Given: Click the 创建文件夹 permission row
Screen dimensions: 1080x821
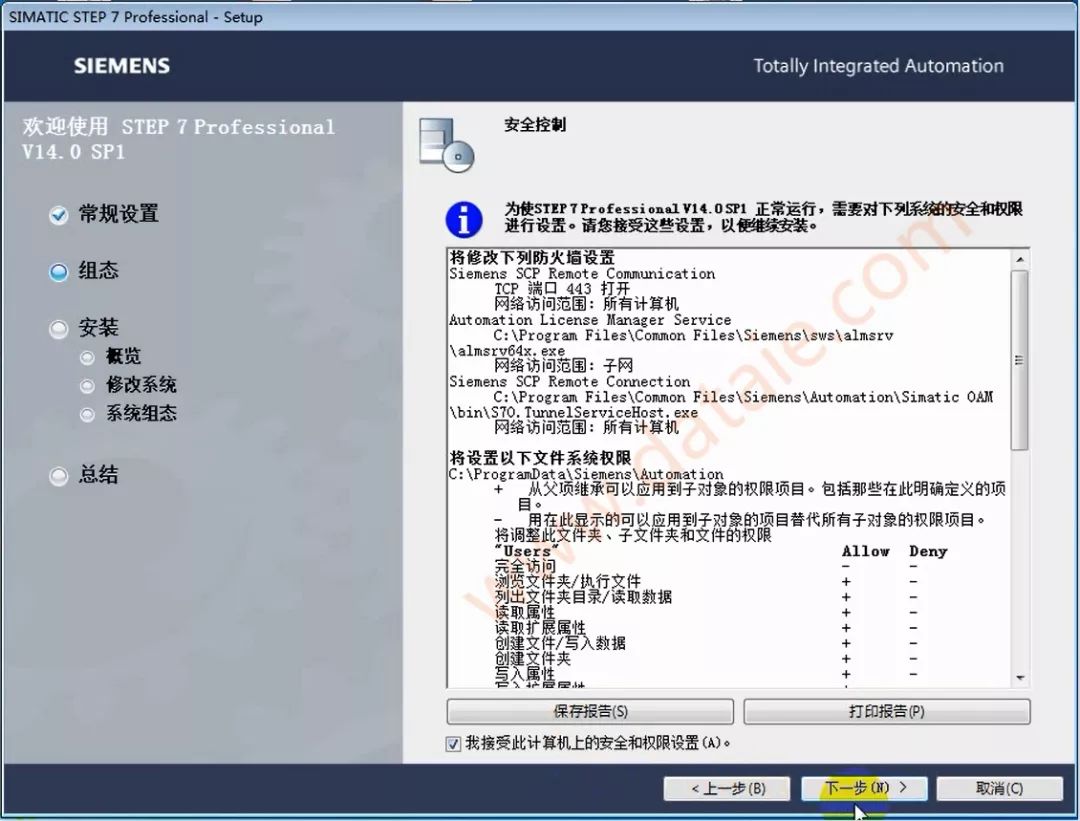Looking at the screenshot, I should [532, 658].
